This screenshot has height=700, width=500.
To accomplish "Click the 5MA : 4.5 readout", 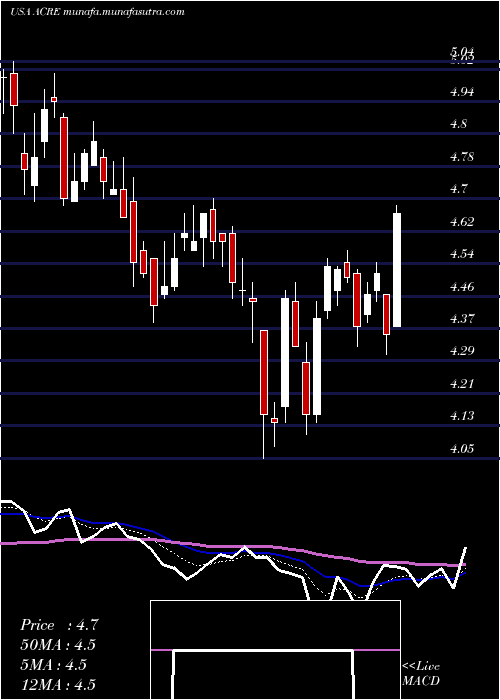I will tap(53, 665).
